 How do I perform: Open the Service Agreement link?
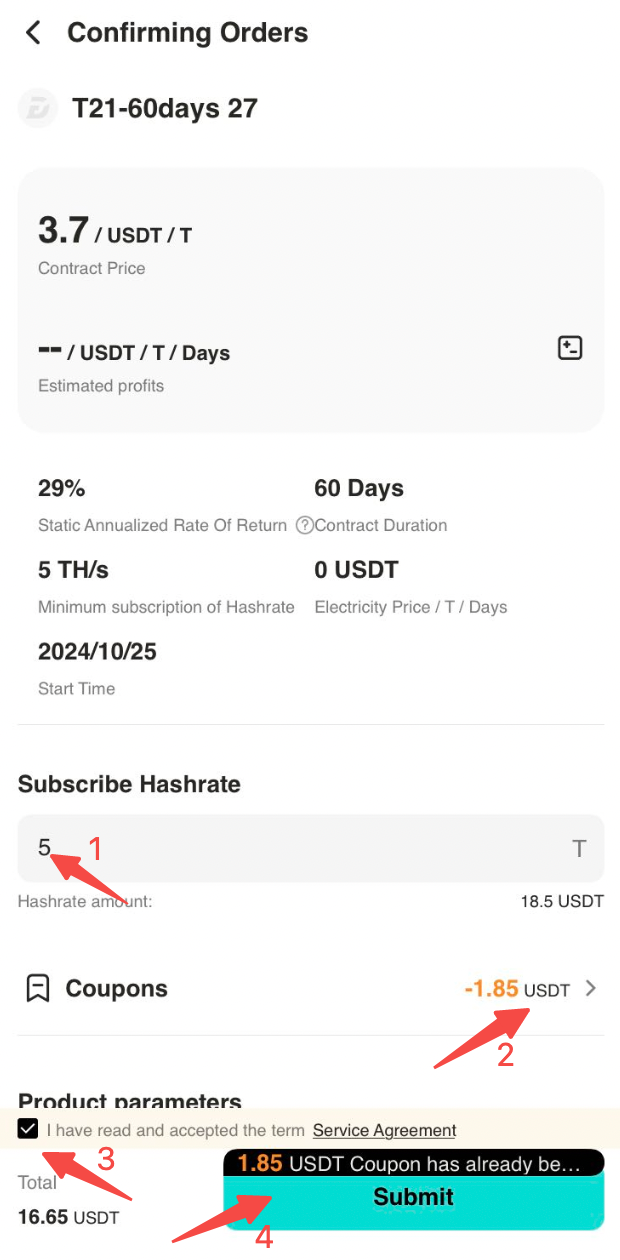point(384,1130)
